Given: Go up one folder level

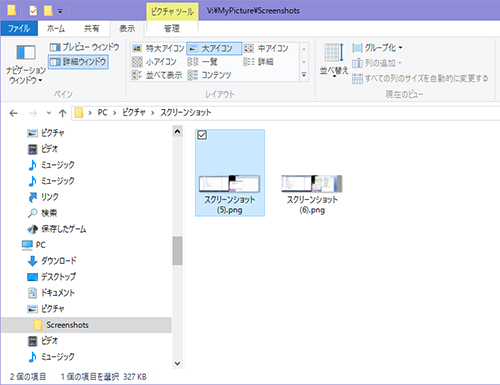Looking at the screenshot, I should point(62,114).
